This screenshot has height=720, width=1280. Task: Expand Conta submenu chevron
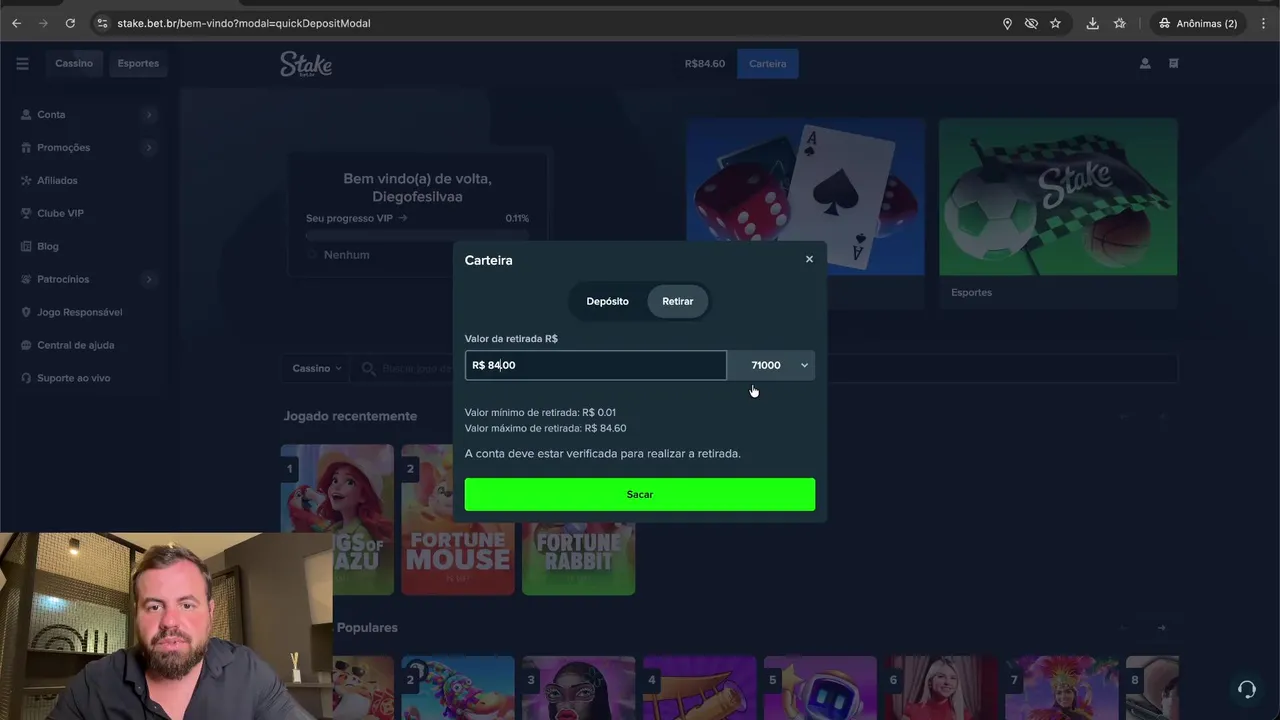[149, 115]
